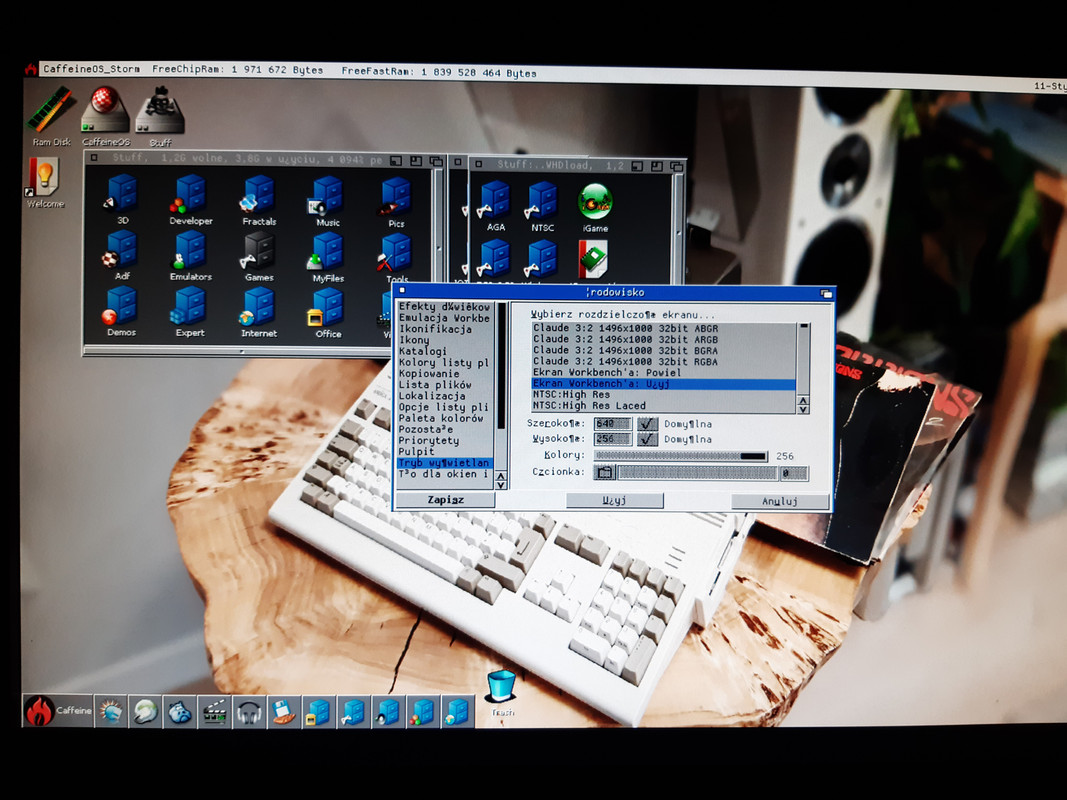The width and height of the screenshot is (1067, 800).
Task: Click down arrow of screen mode list scrollbar
Action: (803, 410)
